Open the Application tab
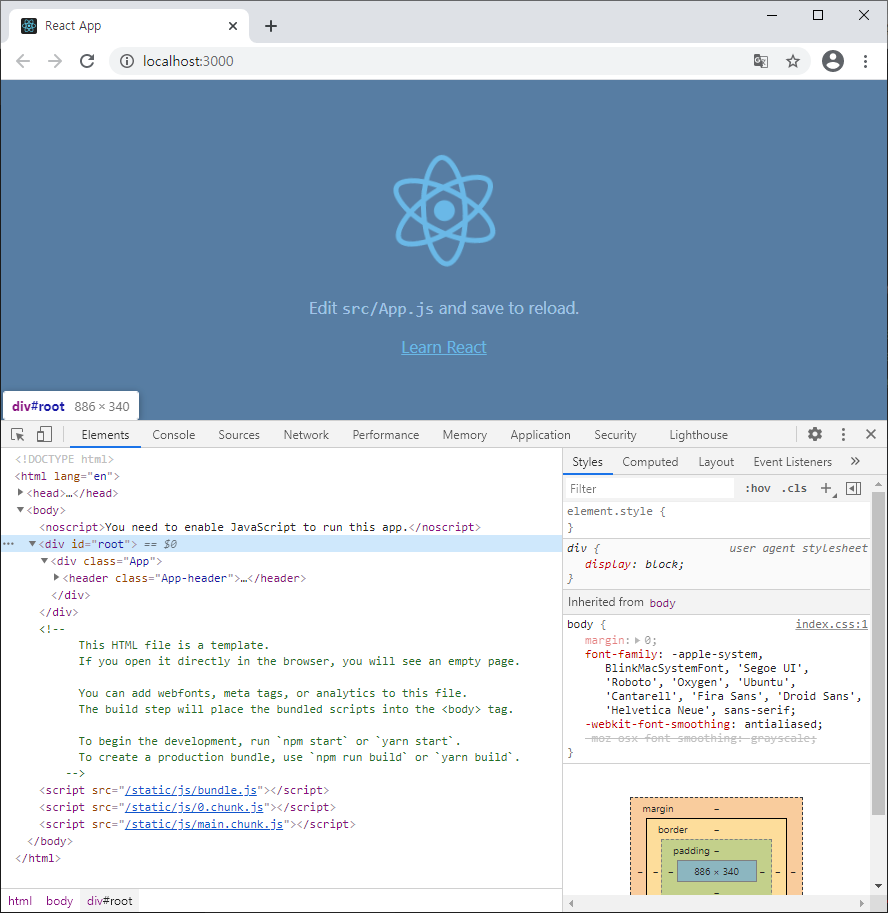This screenshot has height=913, width=888. [540, 435]
